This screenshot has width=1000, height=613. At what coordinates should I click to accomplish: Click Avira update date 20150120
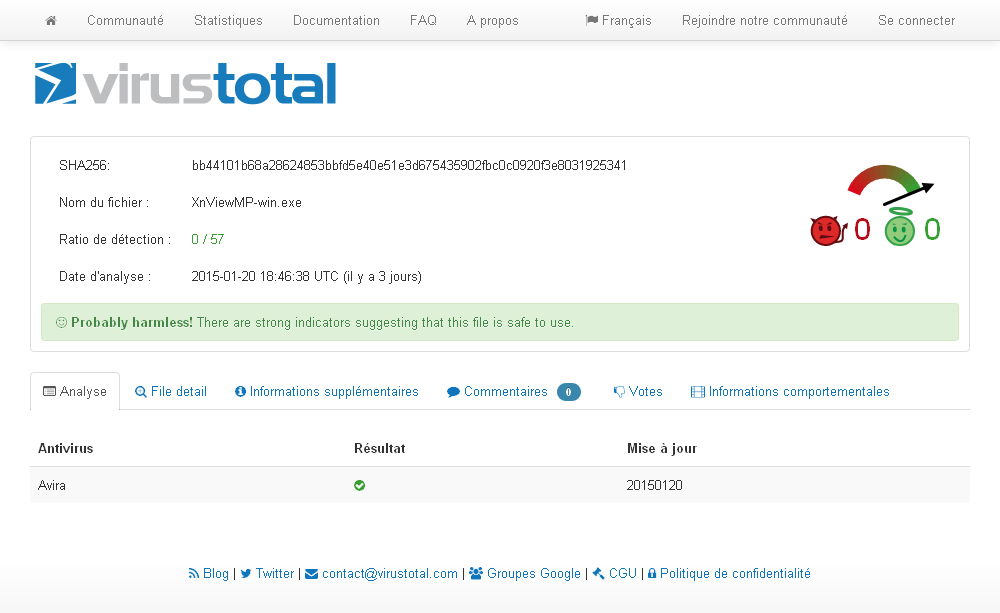click(x=654, y=485)
